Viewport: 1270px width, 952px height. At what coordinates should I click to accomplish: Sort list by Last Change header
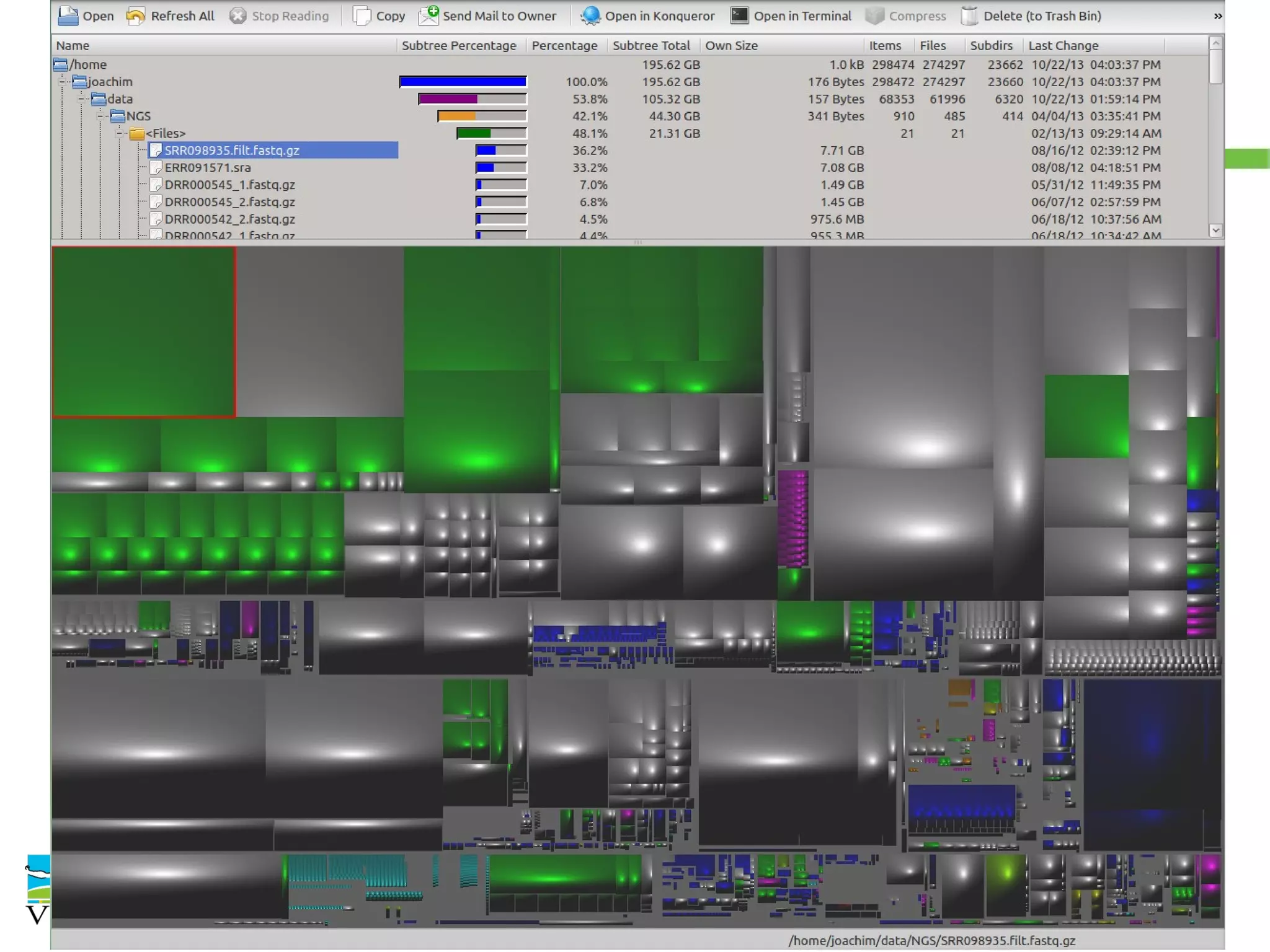pos(1063,46)
